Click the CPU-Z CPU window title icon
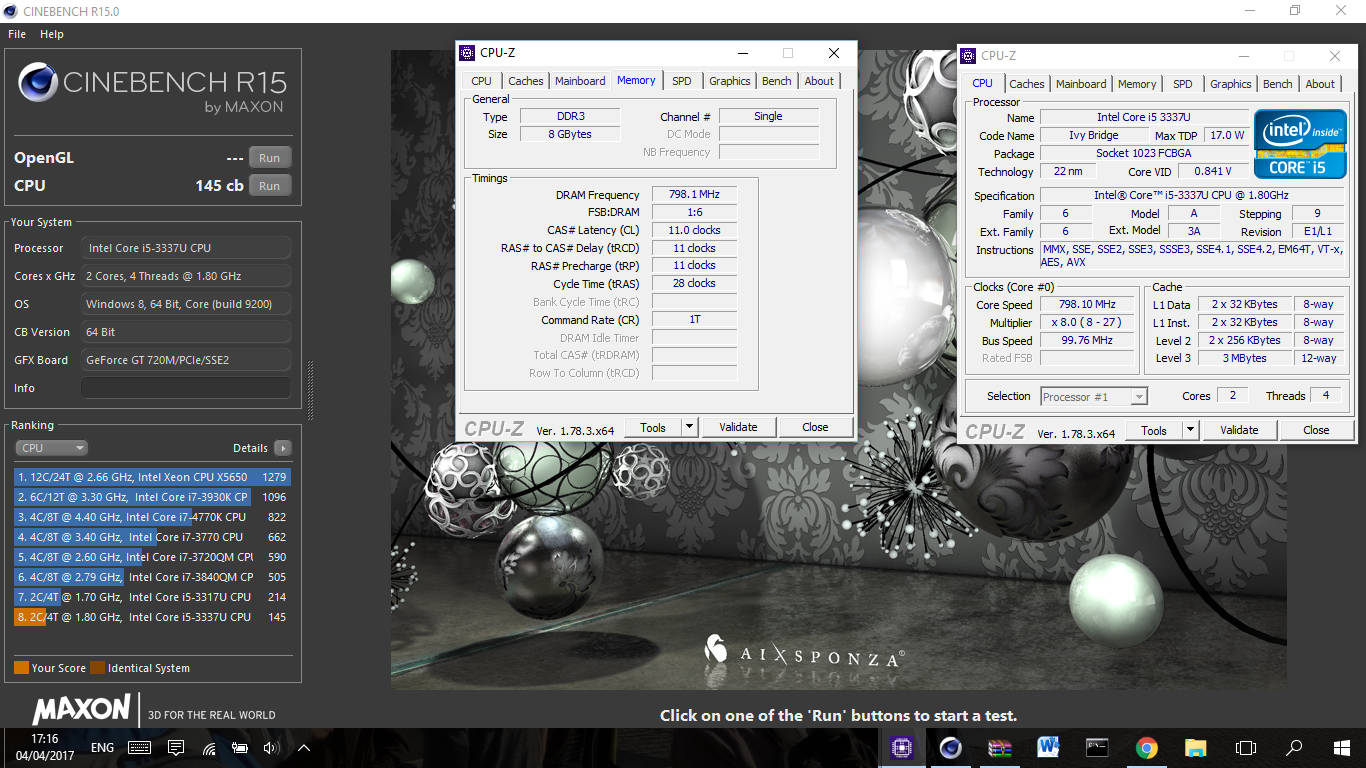Image resolution: width=1366 pixels, height=768 pixels. click(969, 56)
